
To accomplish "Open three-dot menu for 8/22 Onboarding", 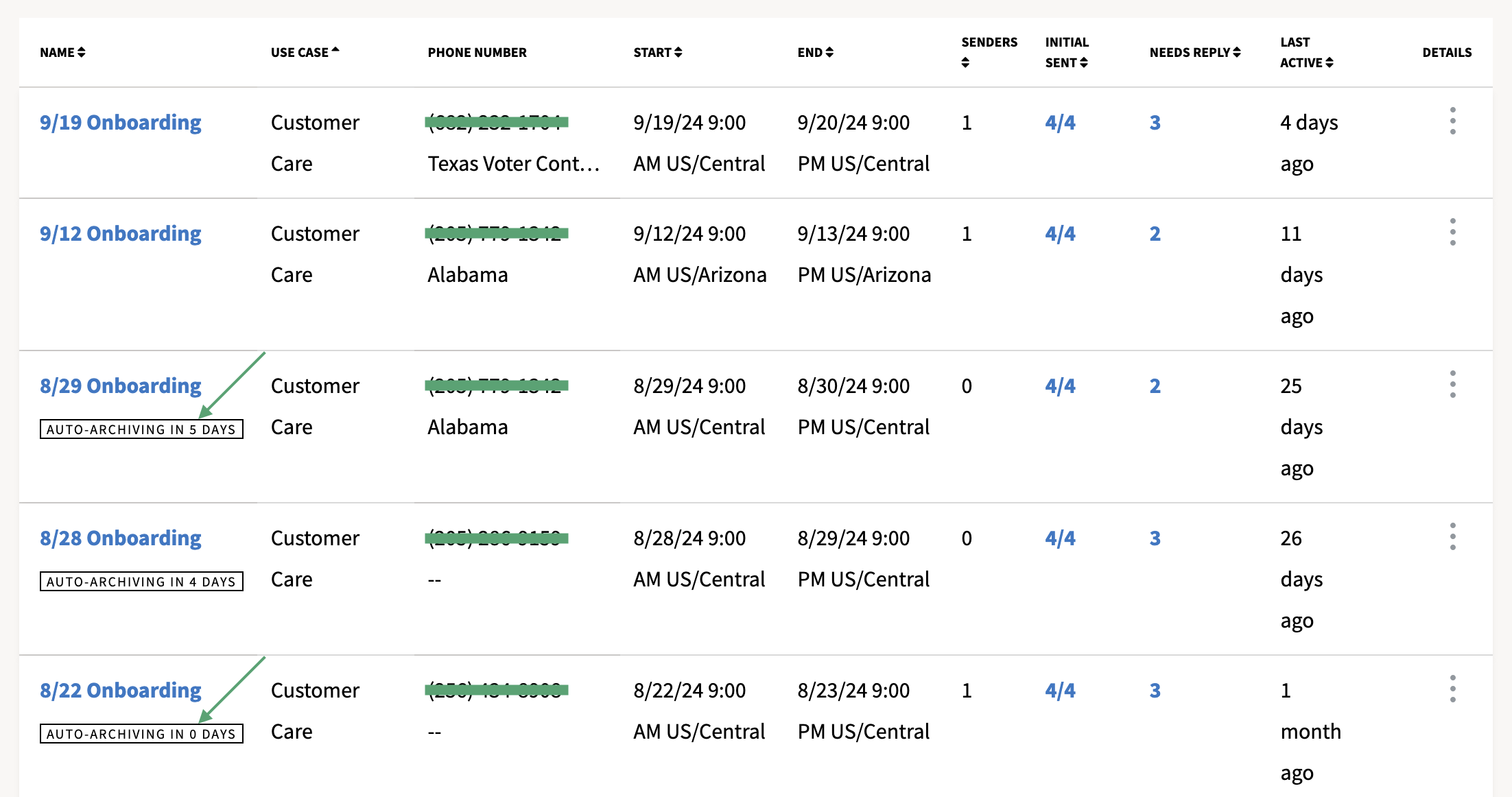I will click(1452, 689).
